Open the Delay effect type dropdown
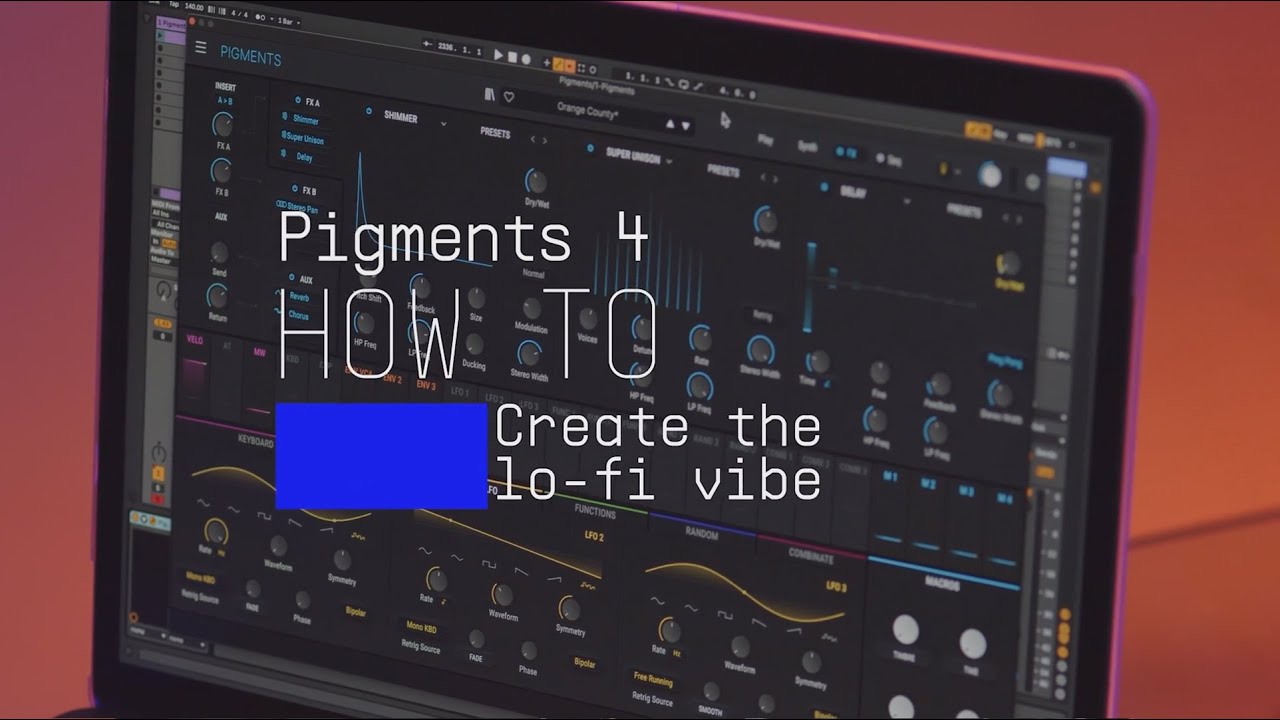The image size is (1280, 720). tap(907, 201)
